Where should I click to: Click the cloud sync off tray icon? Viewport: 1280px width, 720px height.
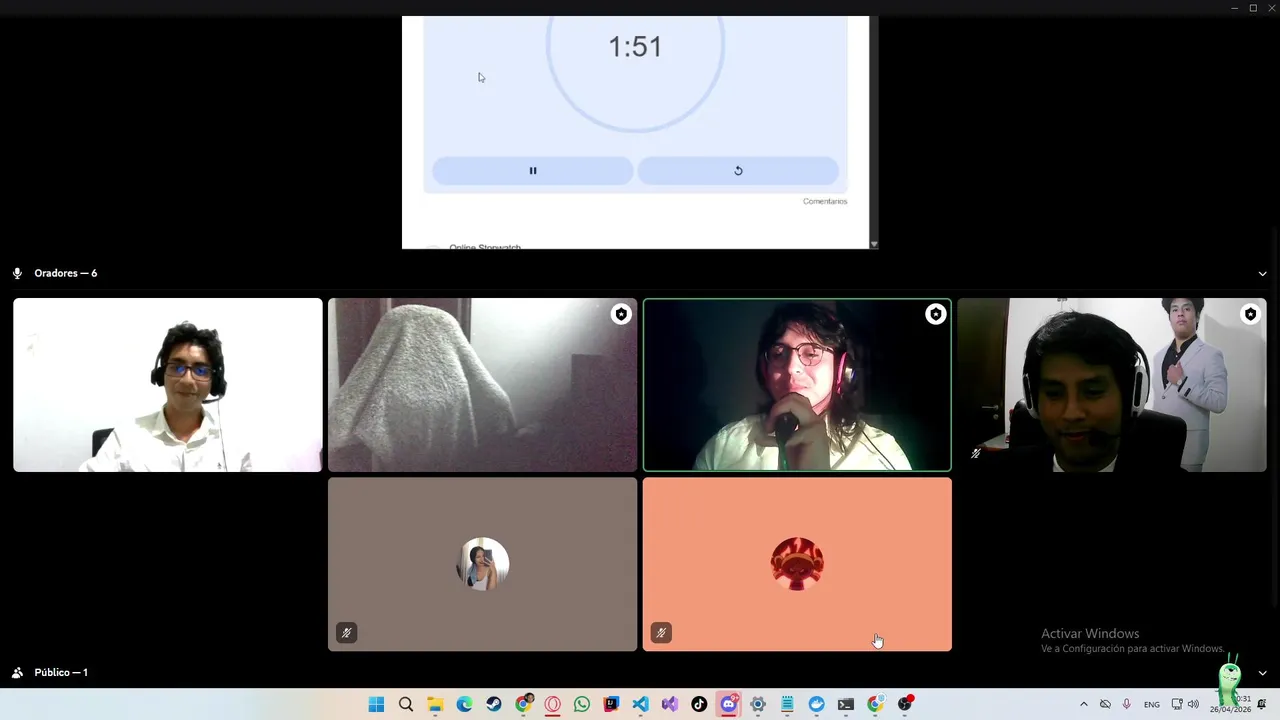(x=1105, y=704)
